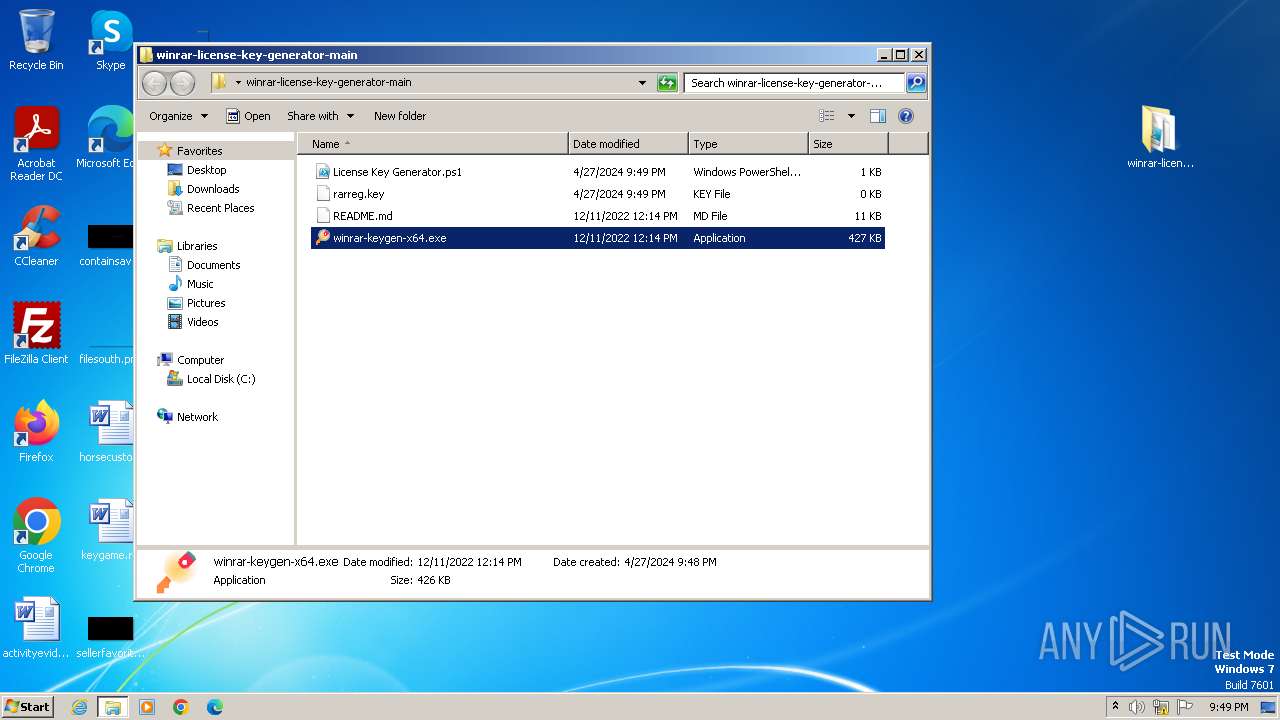Screen dimensions: 1280x720
Task: Click the taskbar clock showing 9:49 PM
Action: click(x=1228, y=707)
